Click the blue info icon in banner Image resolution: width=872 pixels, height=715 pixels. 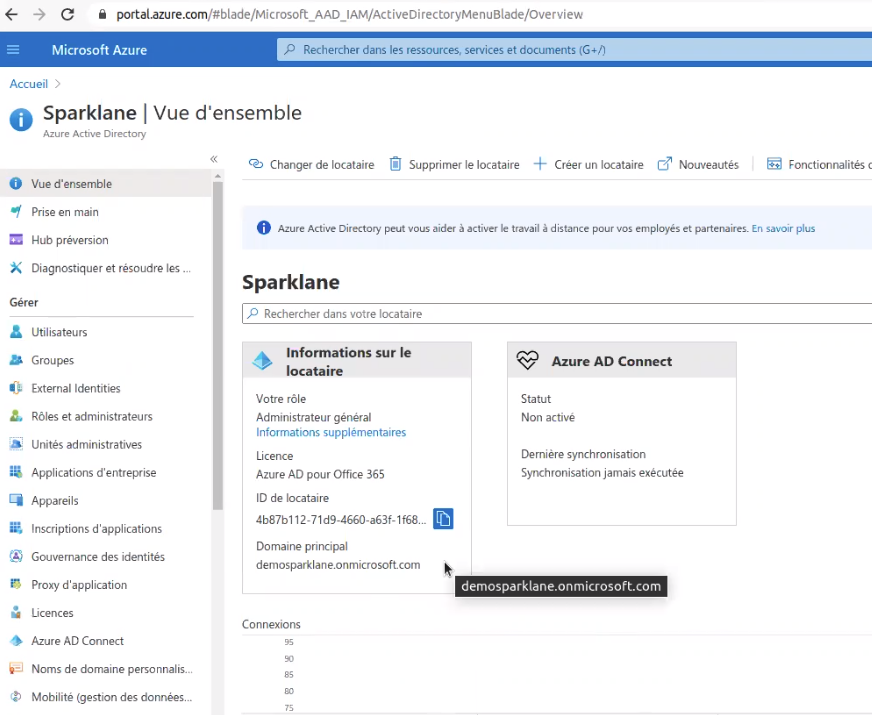click(x=264, y=228)
